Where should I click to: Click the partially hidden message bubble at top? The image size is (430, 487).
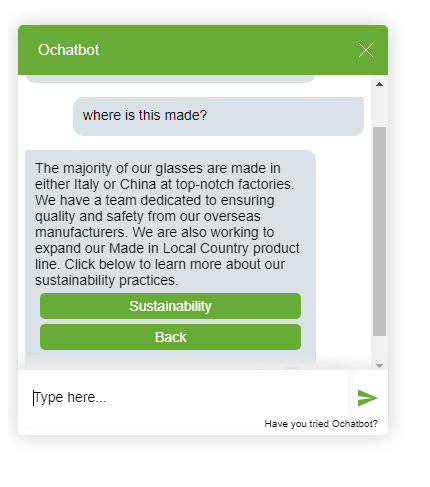coord(170,79)
